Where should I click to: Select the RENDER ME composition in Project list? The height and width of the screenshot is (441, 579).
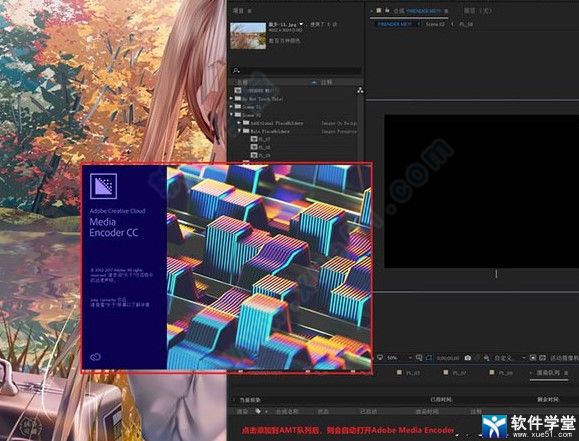coord(258,90)
